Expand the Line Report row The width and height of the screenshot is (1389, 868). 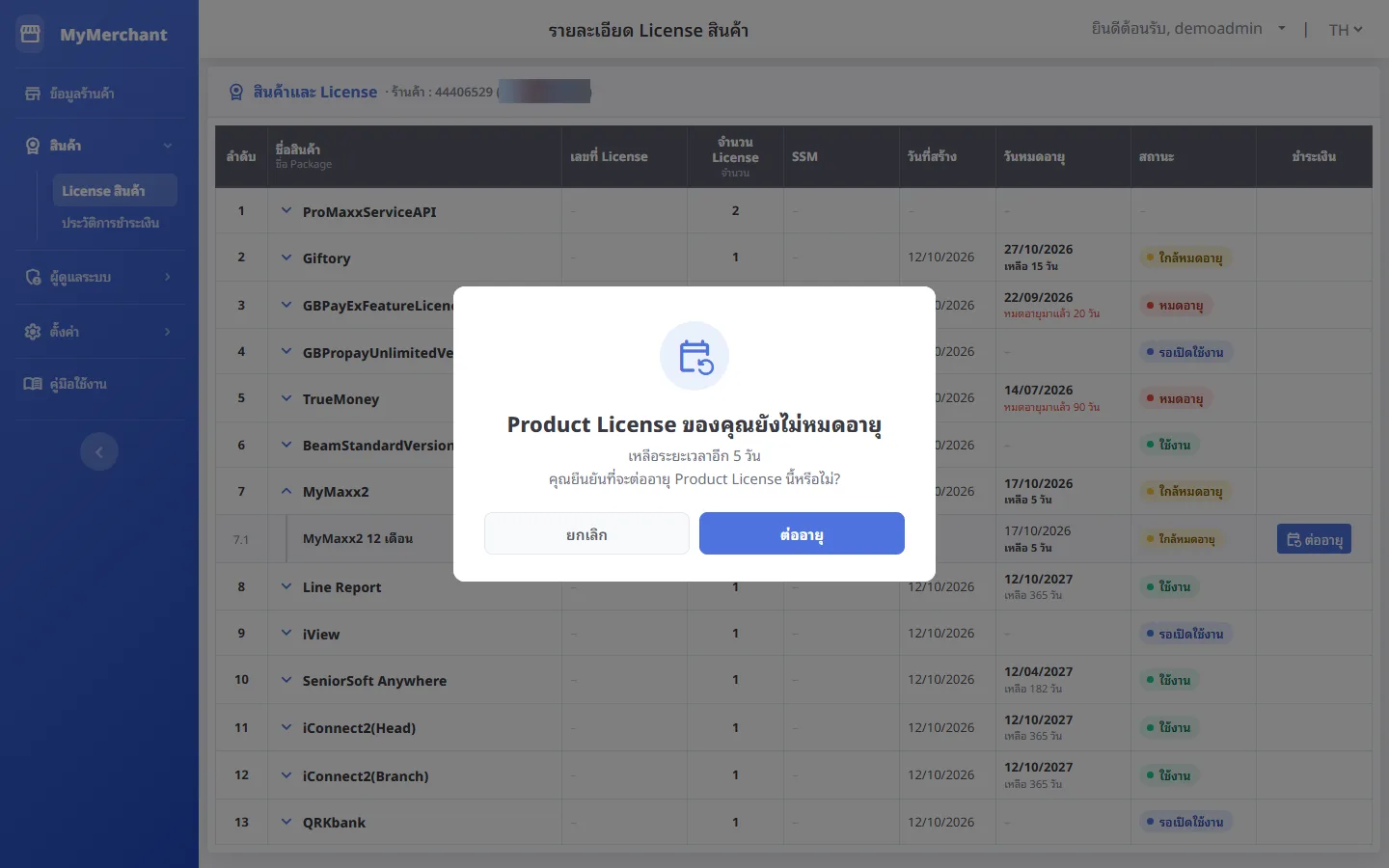click(x=286, y=586)
